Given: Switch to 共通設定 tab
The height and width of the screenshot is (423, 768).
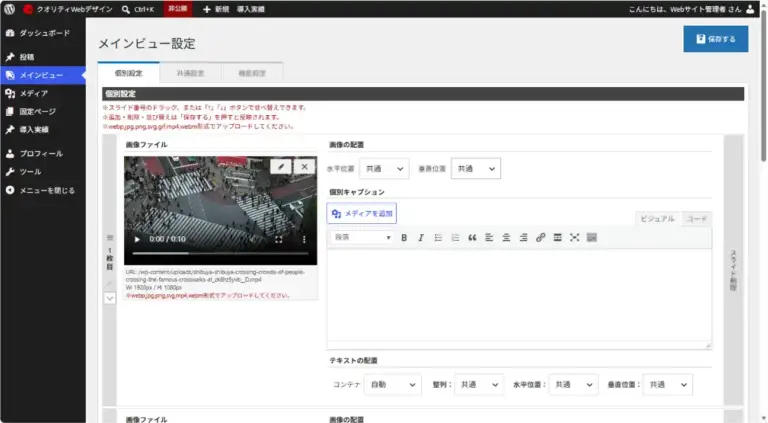Looking at the screenshot, I should point(191,73).
